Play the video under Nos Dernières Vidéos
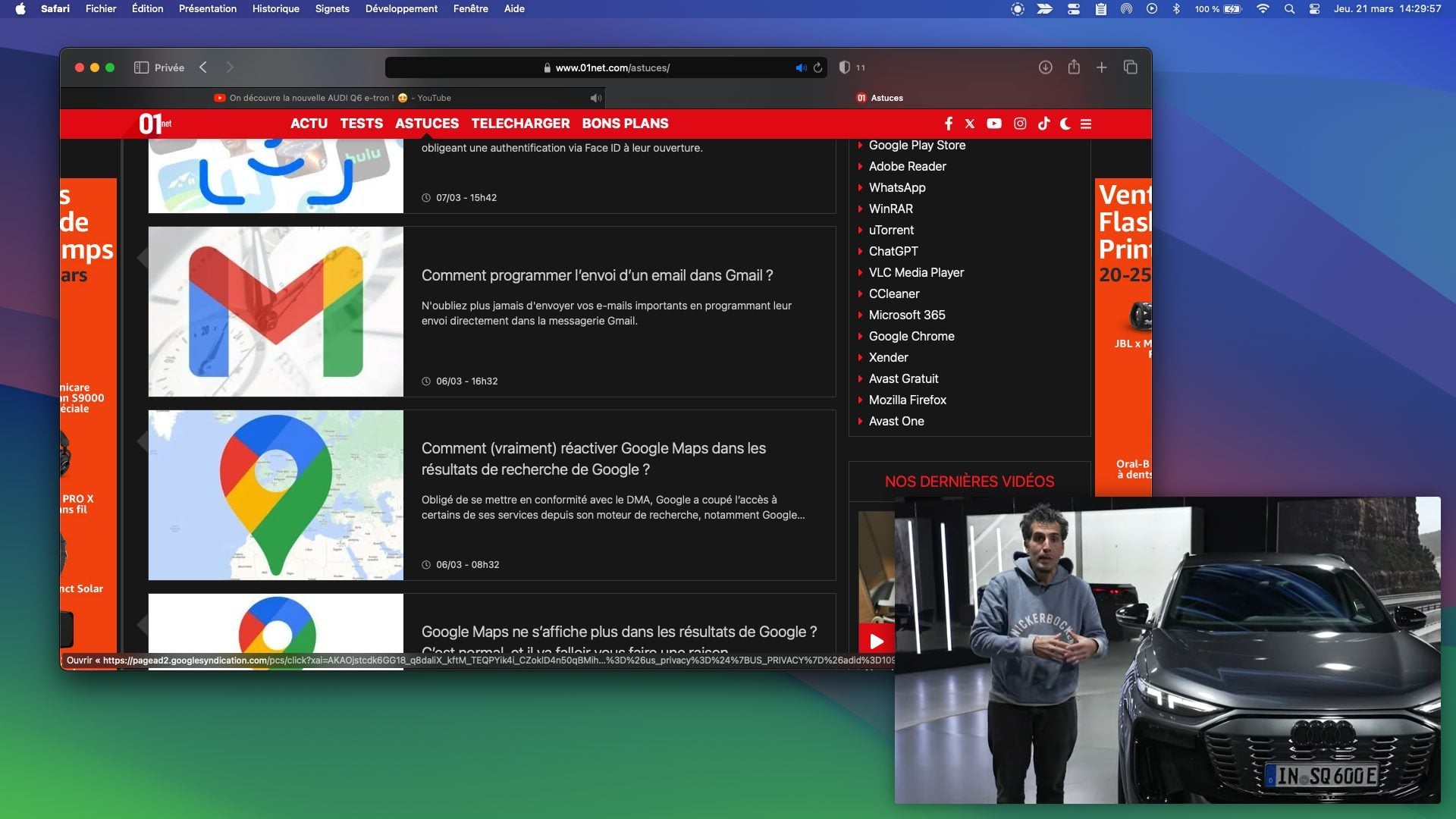1456x819 pixels. 876,641
